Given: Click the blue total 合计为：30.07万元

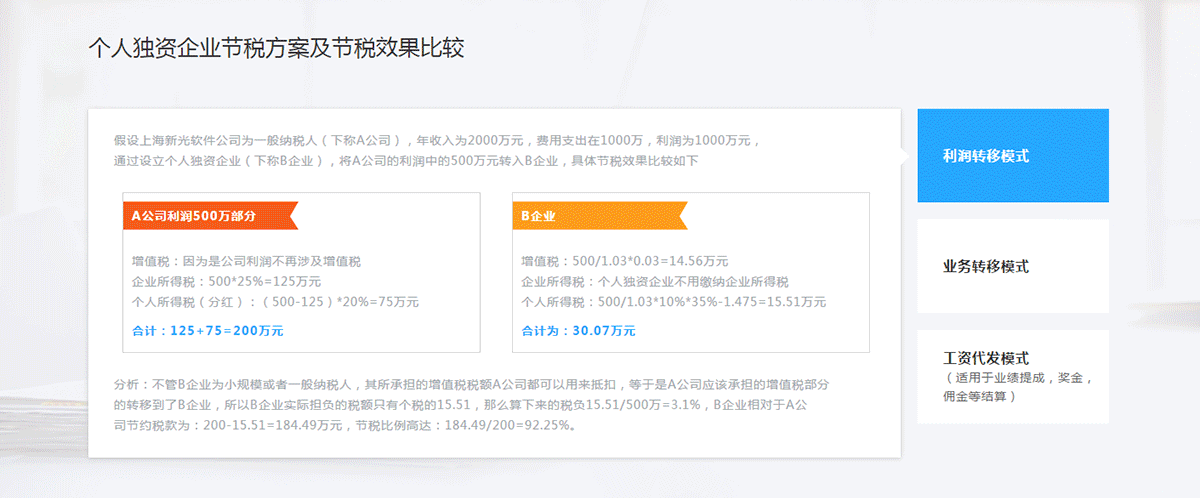Looking at the screenshot, I should [579, 330].
